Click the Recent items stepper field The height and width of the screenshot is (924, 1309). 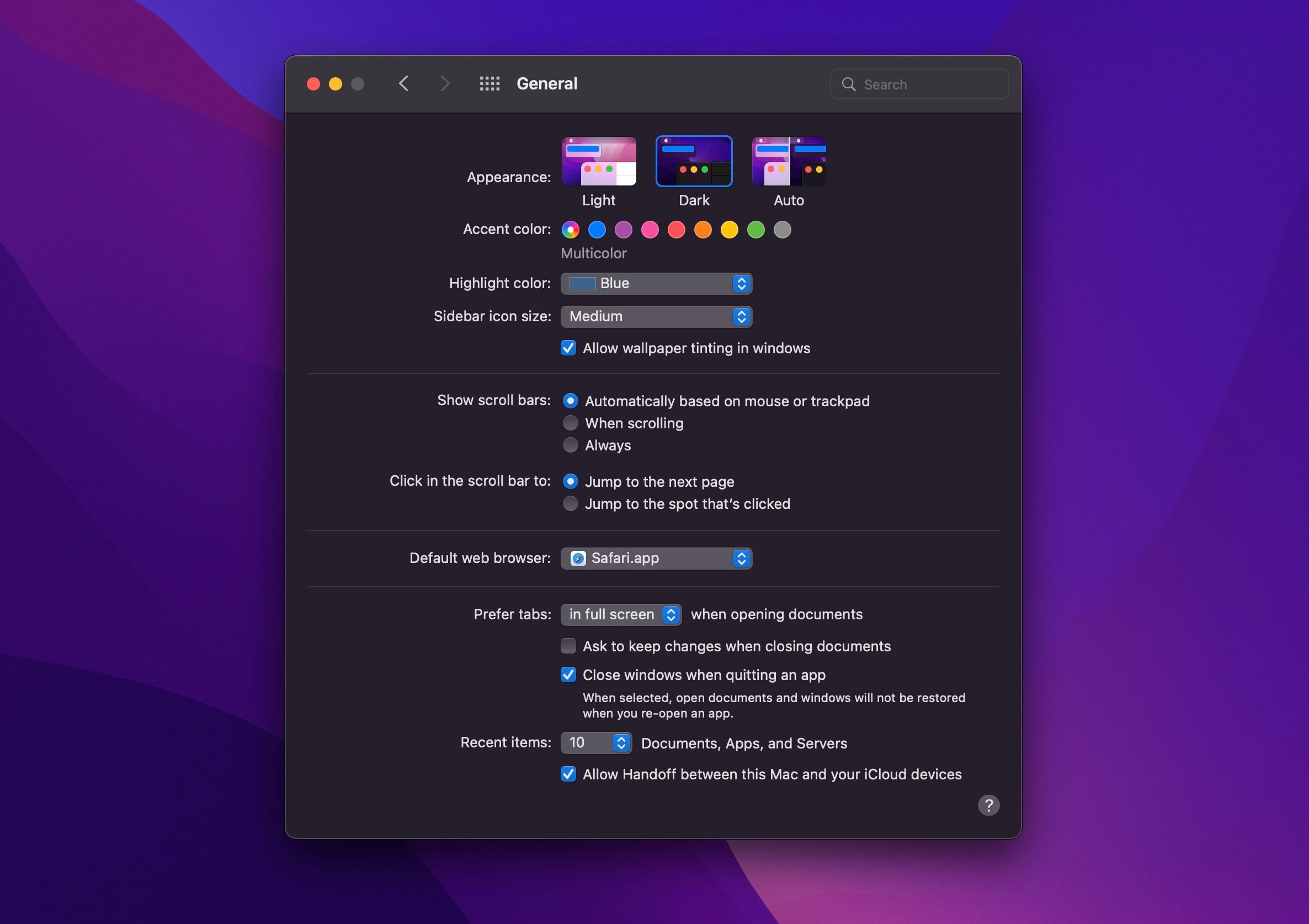coord(595,742)
